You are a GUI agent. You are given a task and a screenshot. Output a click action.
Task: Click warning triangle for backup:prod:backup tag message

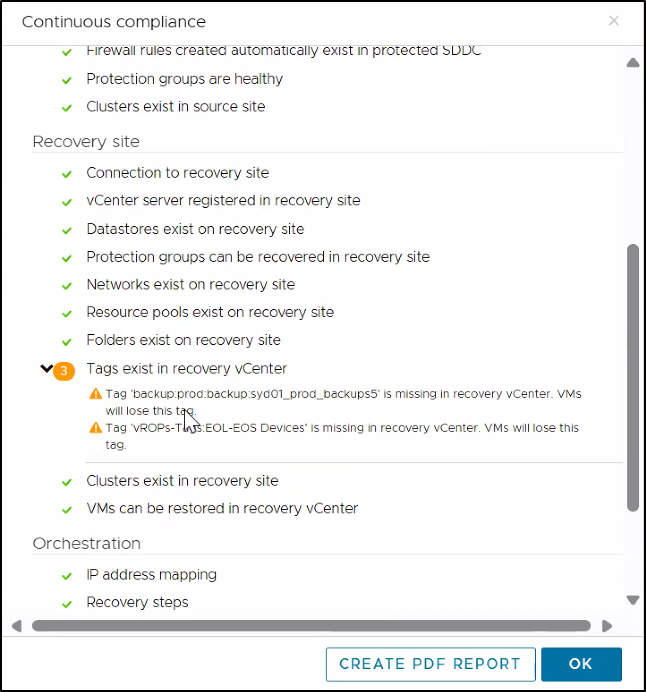tap(96, 394)
